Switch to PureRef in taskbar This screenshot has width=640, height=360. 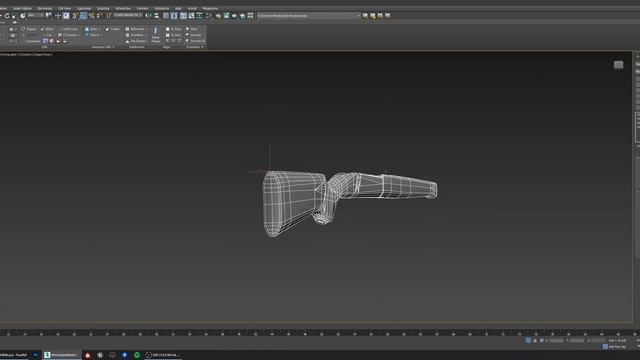14,355
